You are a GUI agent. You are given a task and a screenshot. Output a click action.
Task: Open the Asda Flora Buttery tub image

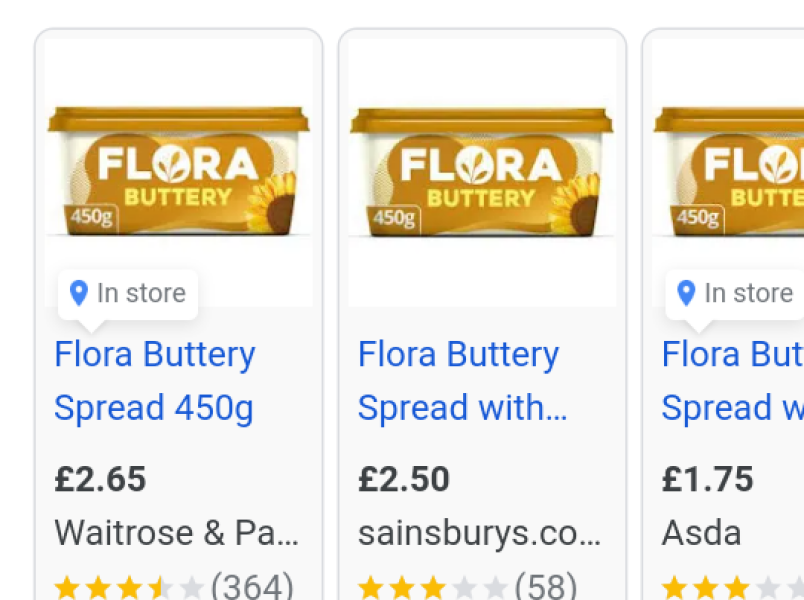click(729, 172)
